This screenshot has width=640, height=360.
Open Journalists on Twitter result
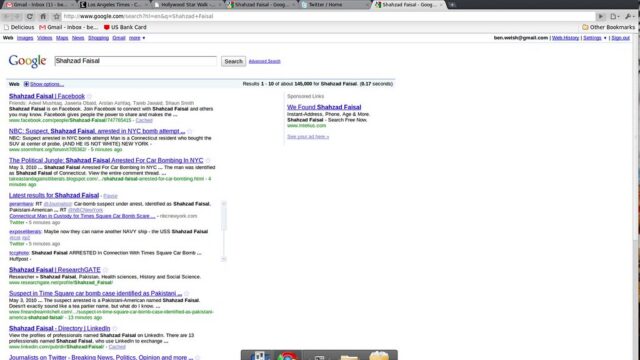tap(101, 358)
